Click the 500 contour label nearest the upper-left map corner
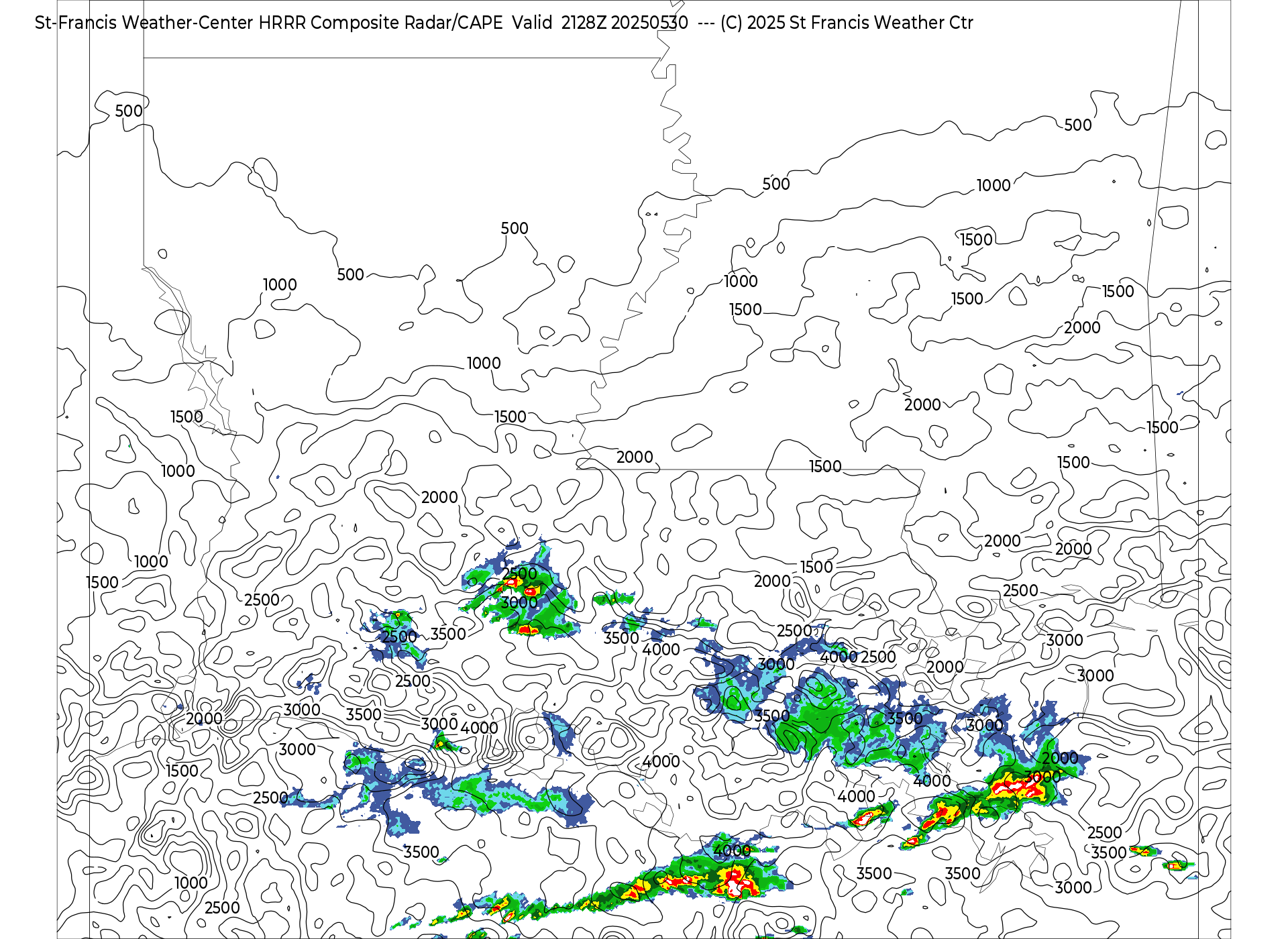Viewport: 1288px width, 939px height. point(129,111)
